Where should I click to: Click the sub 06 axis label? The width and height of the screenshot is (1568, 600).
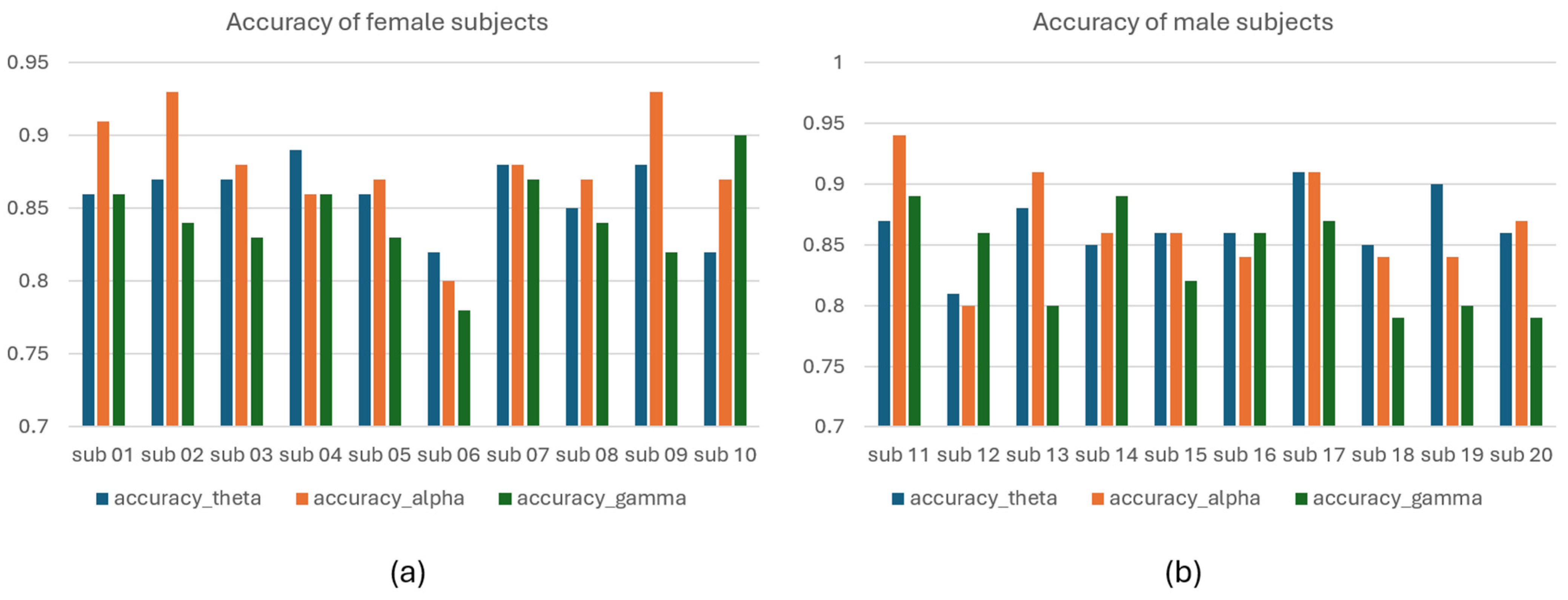click(449, 454)
